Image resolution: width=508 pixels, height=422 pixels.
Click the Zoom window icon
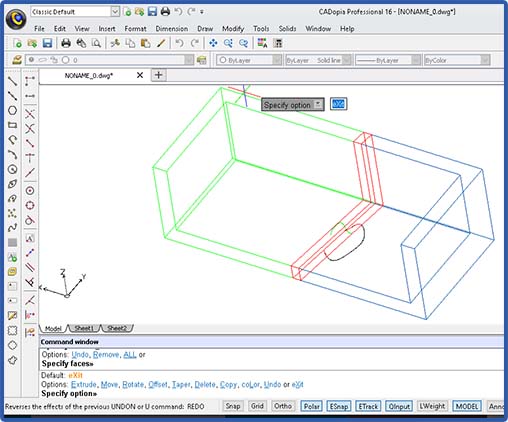[x=228, y=43]
